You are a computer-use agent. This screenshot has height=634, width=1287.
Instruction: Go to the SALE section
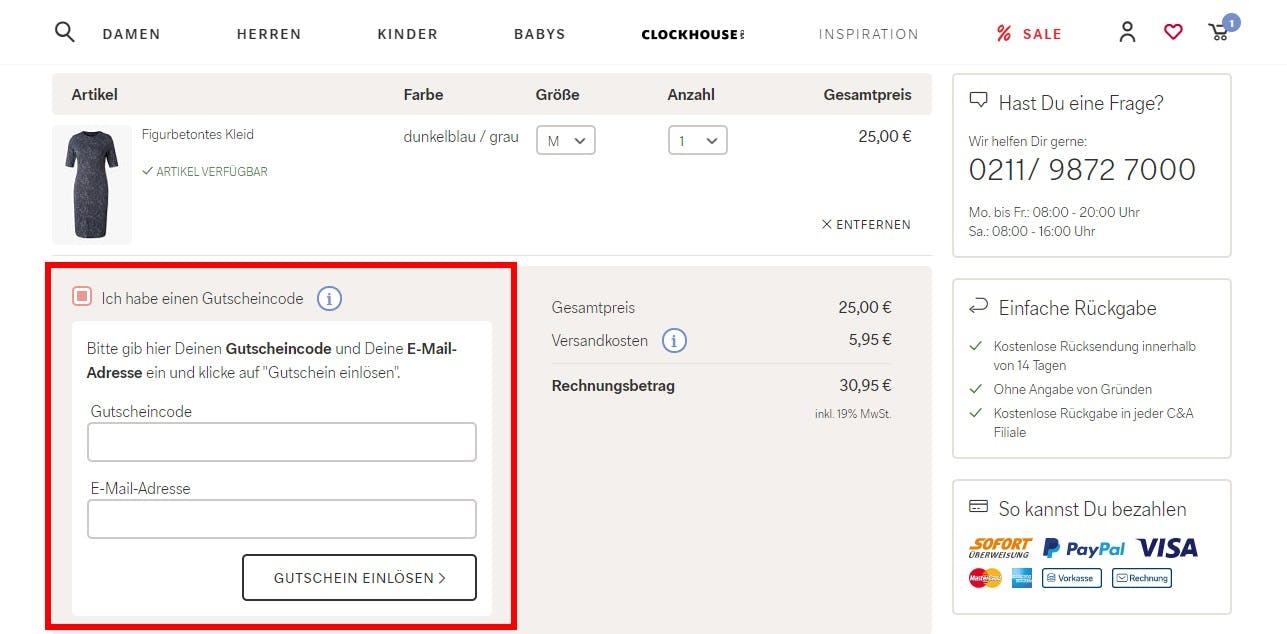pos(1029,34)
